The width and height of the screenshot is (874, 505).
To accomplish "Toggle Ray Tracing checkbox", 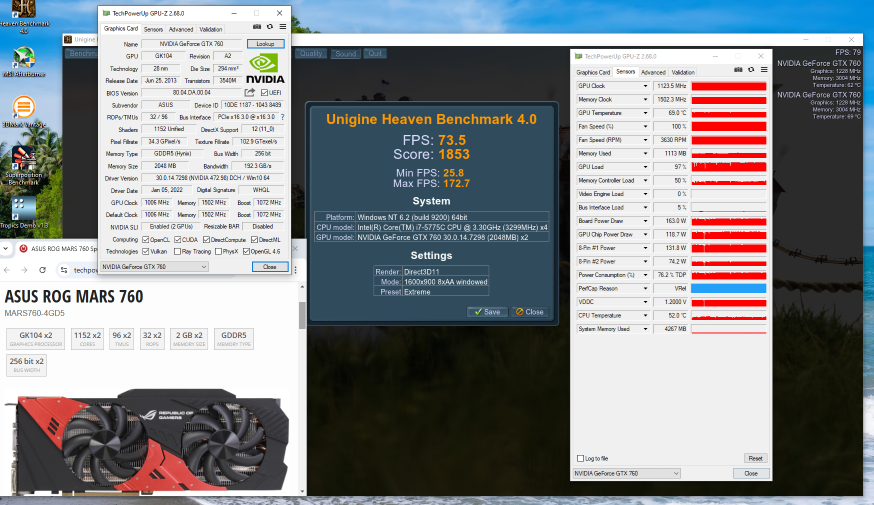I will point(177,251).
